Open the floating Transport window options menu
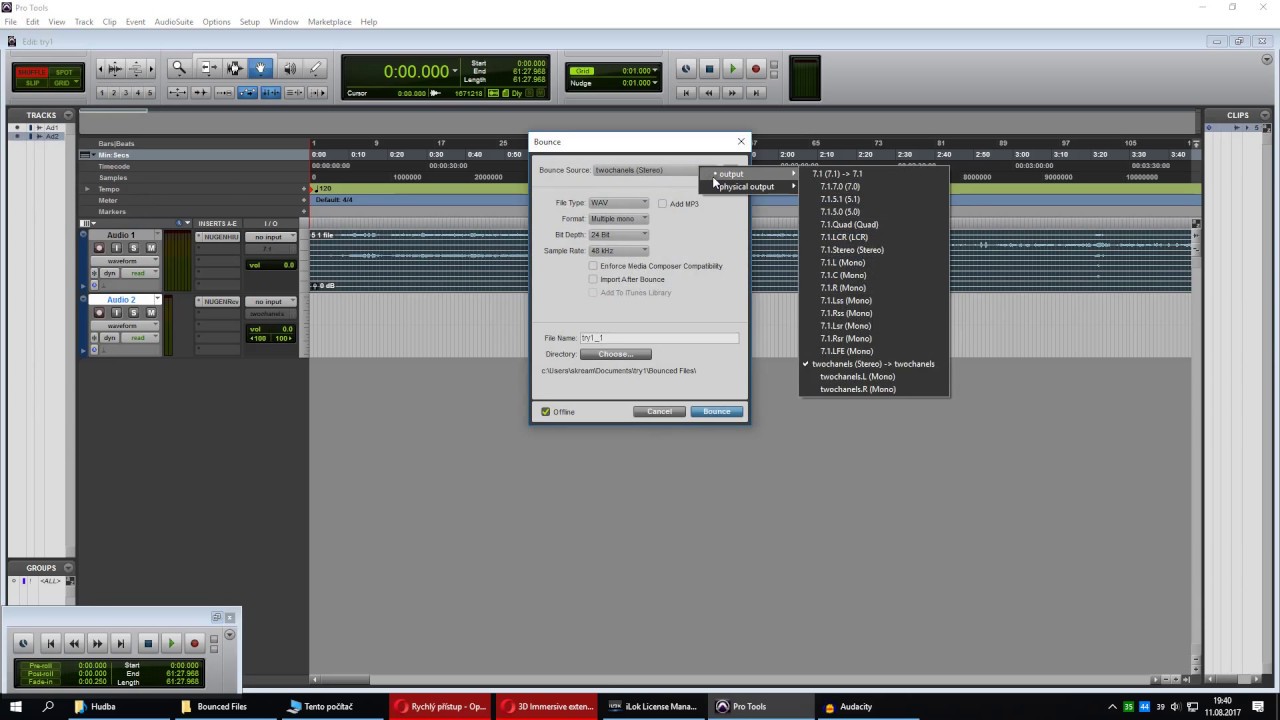 pos(229,635)
